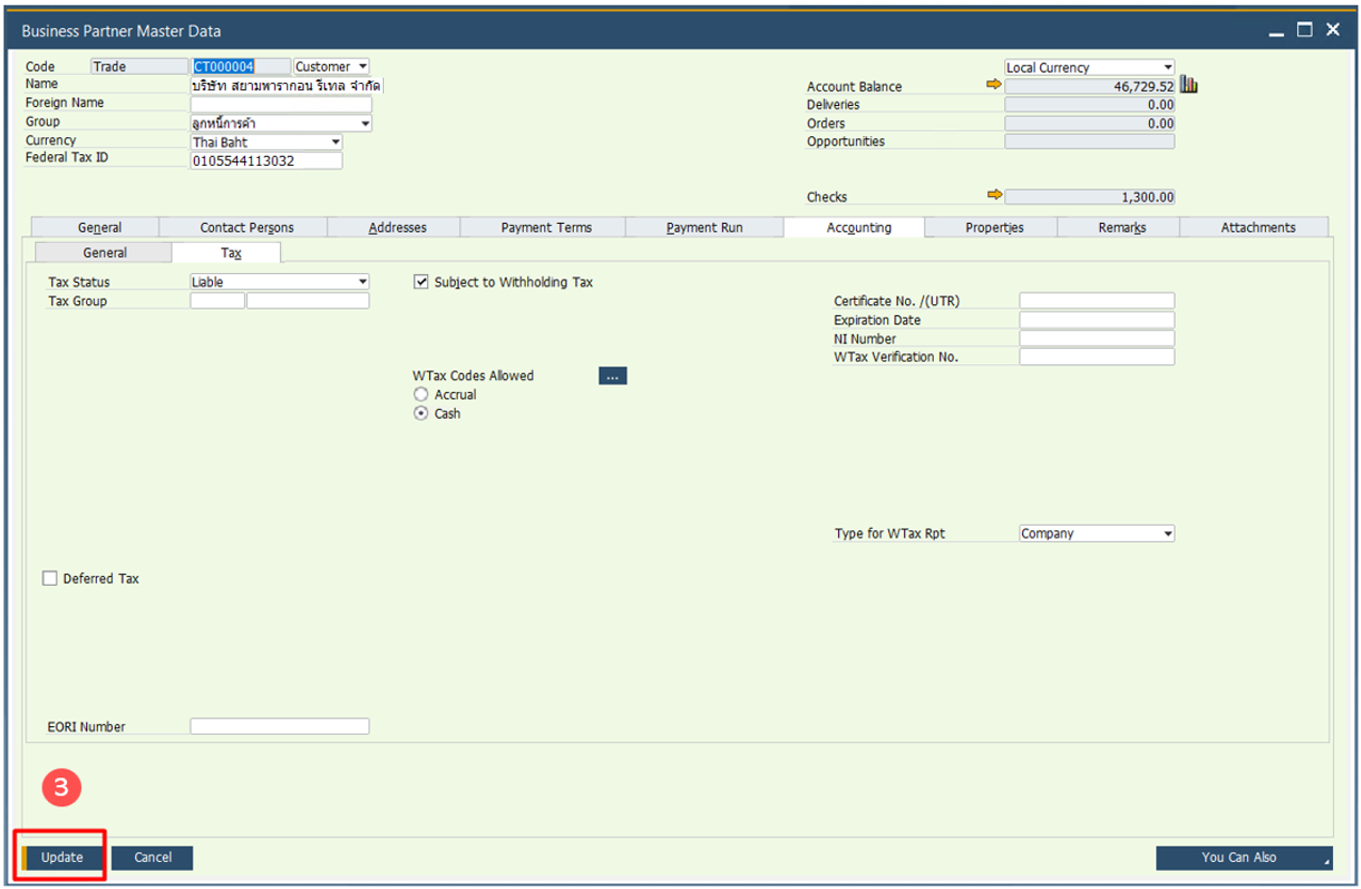Open the General sub-tab under Accounting
This screenshot has height=889, width=1361.
pos(105,253)
